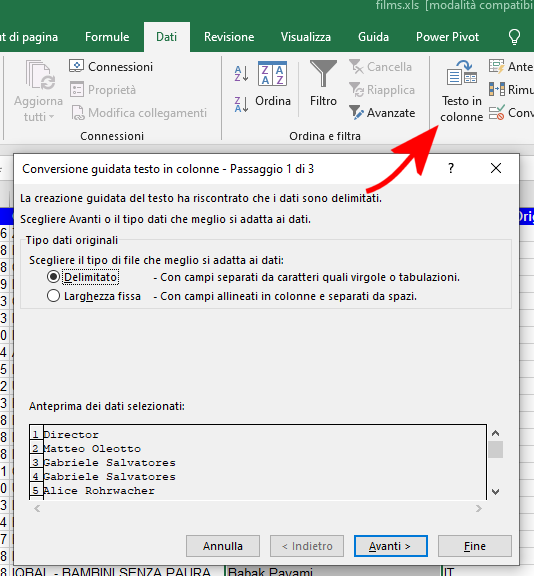Image resolution: width=534 pixels, height=576 pixels.
Task: Select the Delimitato radio option
Action: (x=53, y=277)
